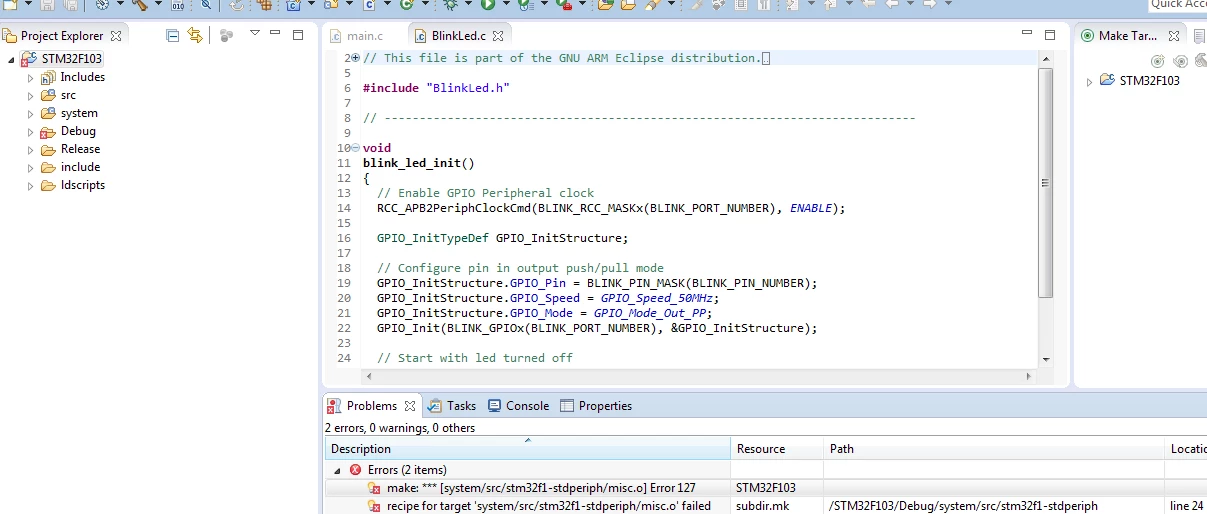This screenshot has width=1207, height=514.
Task: Select the Problems tab
Action: click(x=372, y=406)
